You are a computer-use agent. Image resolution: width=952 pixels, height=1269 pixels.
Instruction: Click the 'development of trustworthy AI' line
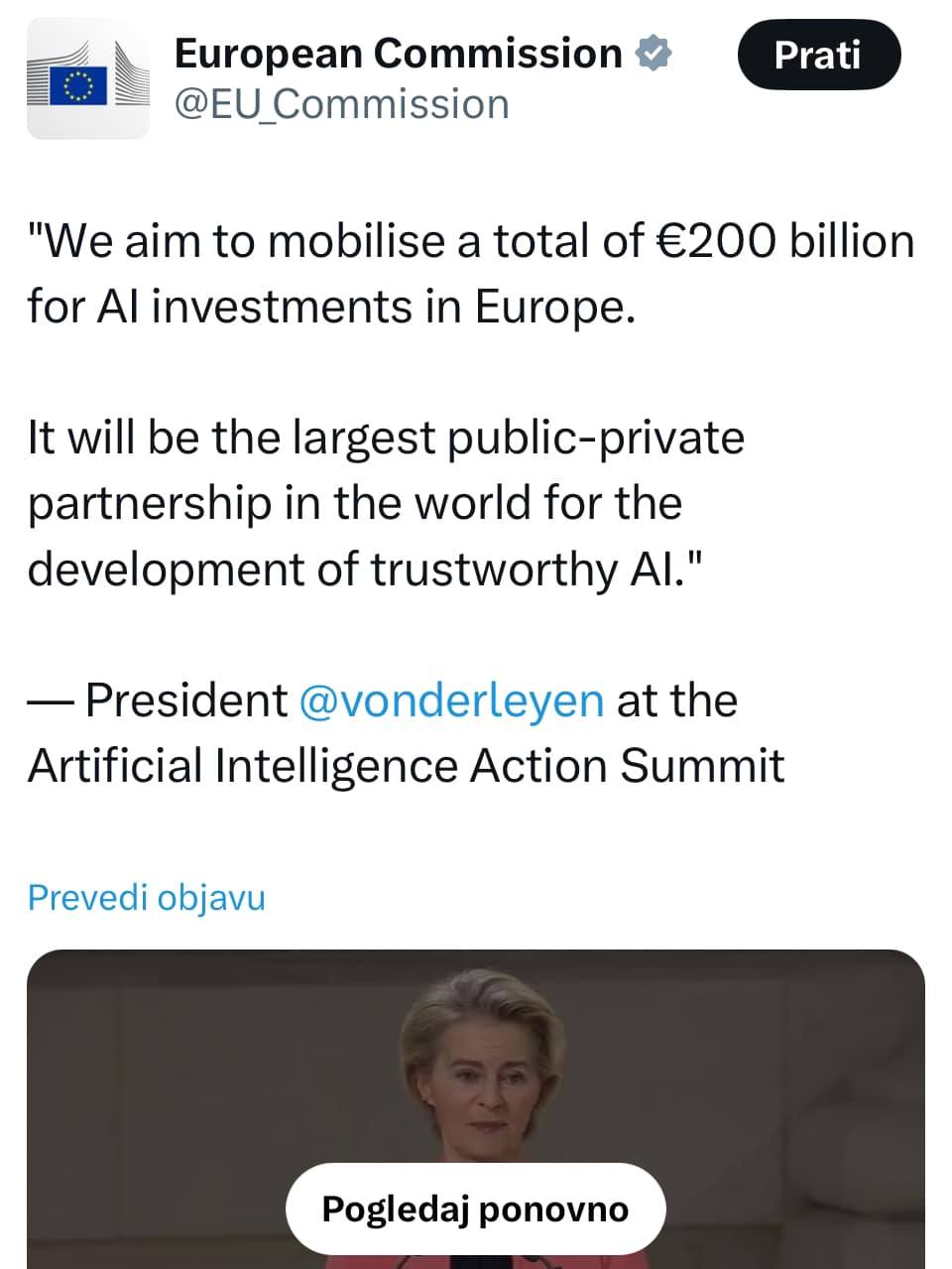pyautogui.click(x=365, y=570)
